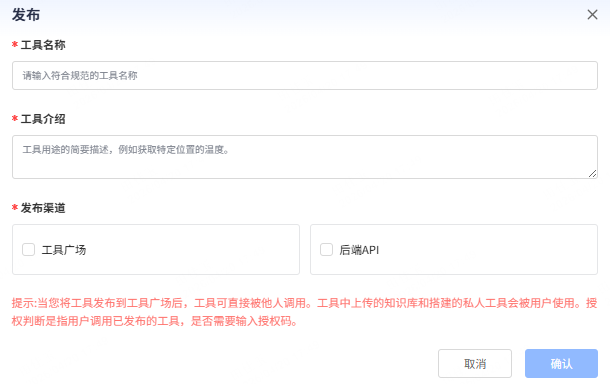Select the 发布渠道 section label

pyautogui.click(x=43, y=208)
